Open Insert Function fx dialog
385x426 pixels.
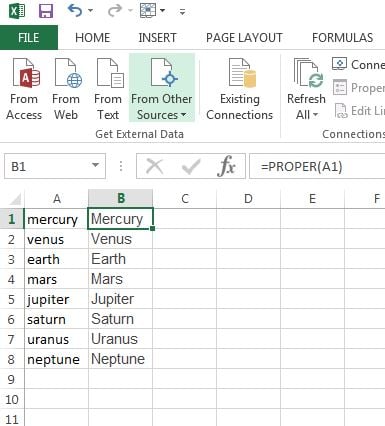click(226, 166)
